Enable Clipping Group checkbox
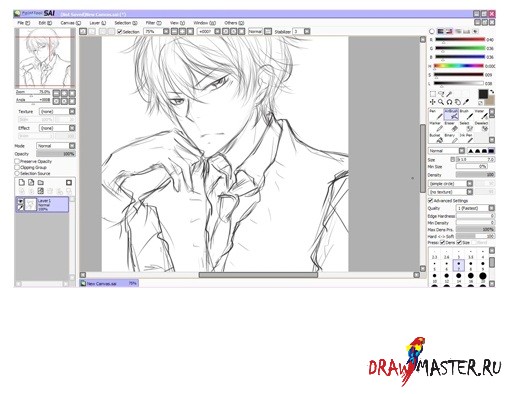 (17, 167)
